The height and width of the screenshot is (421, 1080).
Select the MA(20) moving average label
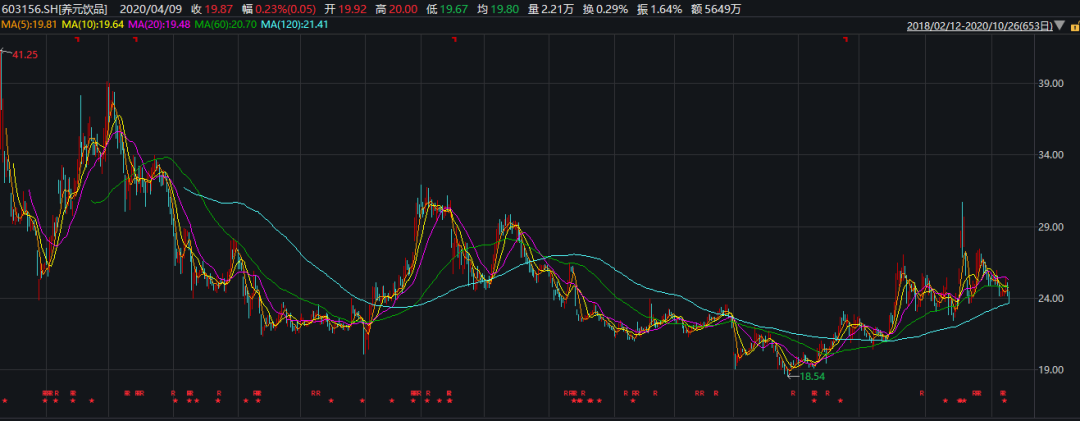pos(162,24)
